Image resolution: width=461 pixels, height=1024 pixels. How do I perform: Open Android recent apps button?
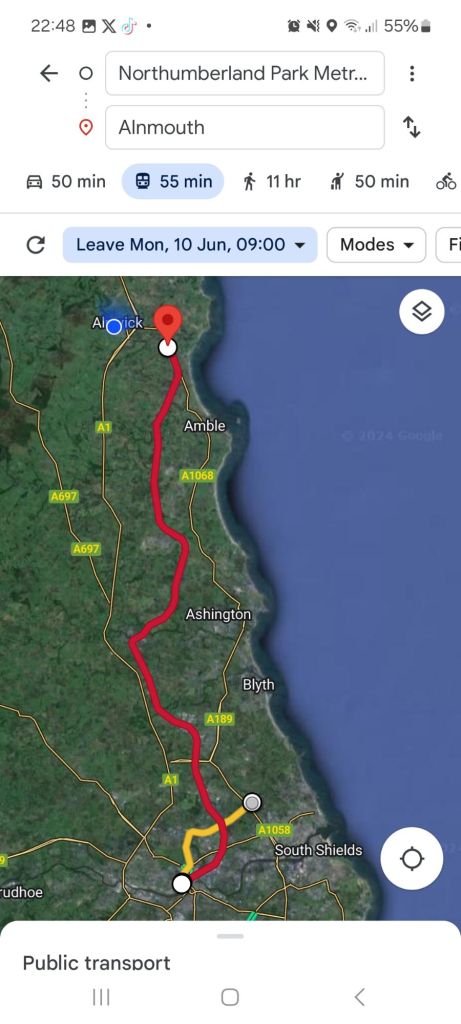tap(101, 997)
